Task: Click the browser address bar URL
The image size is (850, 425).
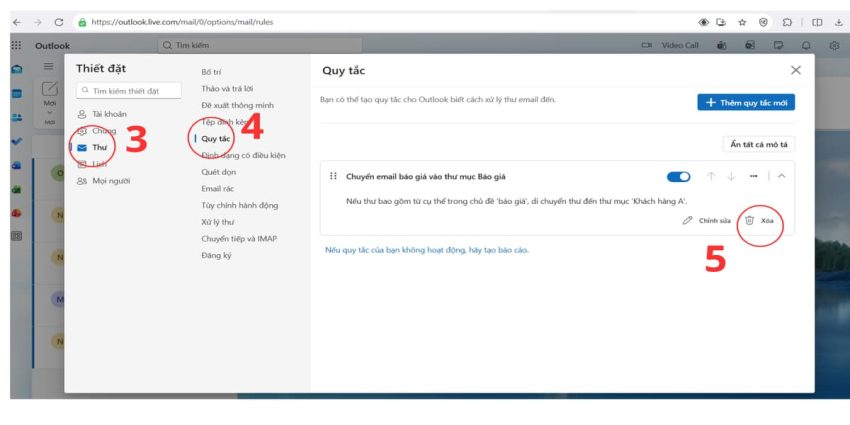Action: [182, 22]
